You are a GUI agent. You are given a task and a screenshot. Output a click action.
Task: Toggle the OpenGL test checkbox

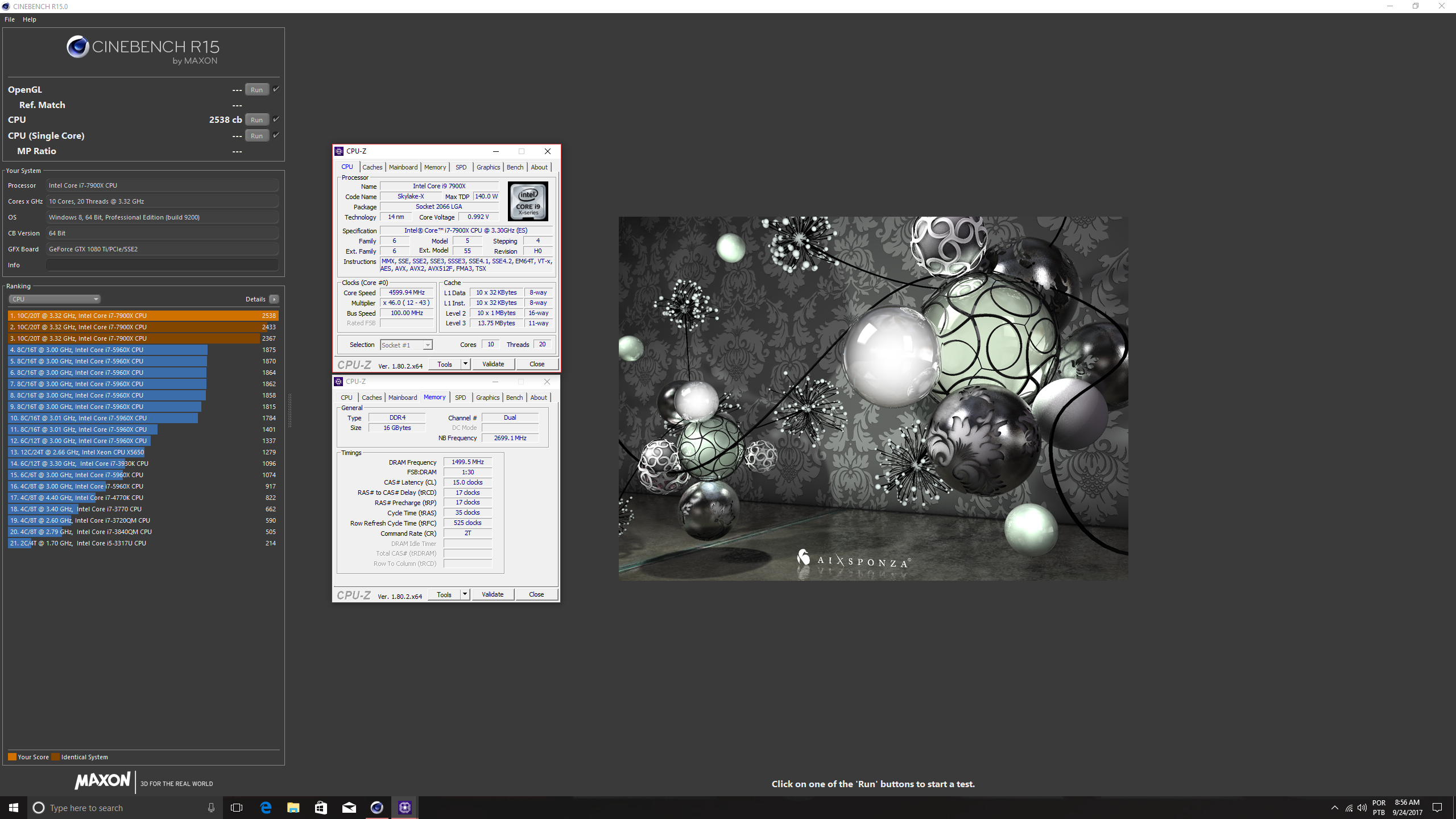click(x=276, y=89)
